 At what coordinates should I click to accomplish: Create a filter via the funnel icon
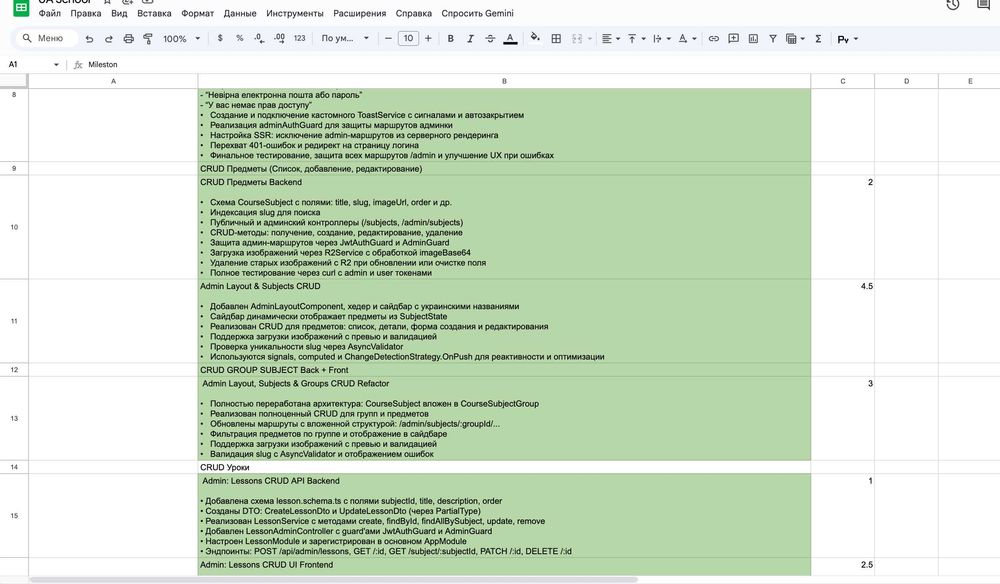pos(772,39)
